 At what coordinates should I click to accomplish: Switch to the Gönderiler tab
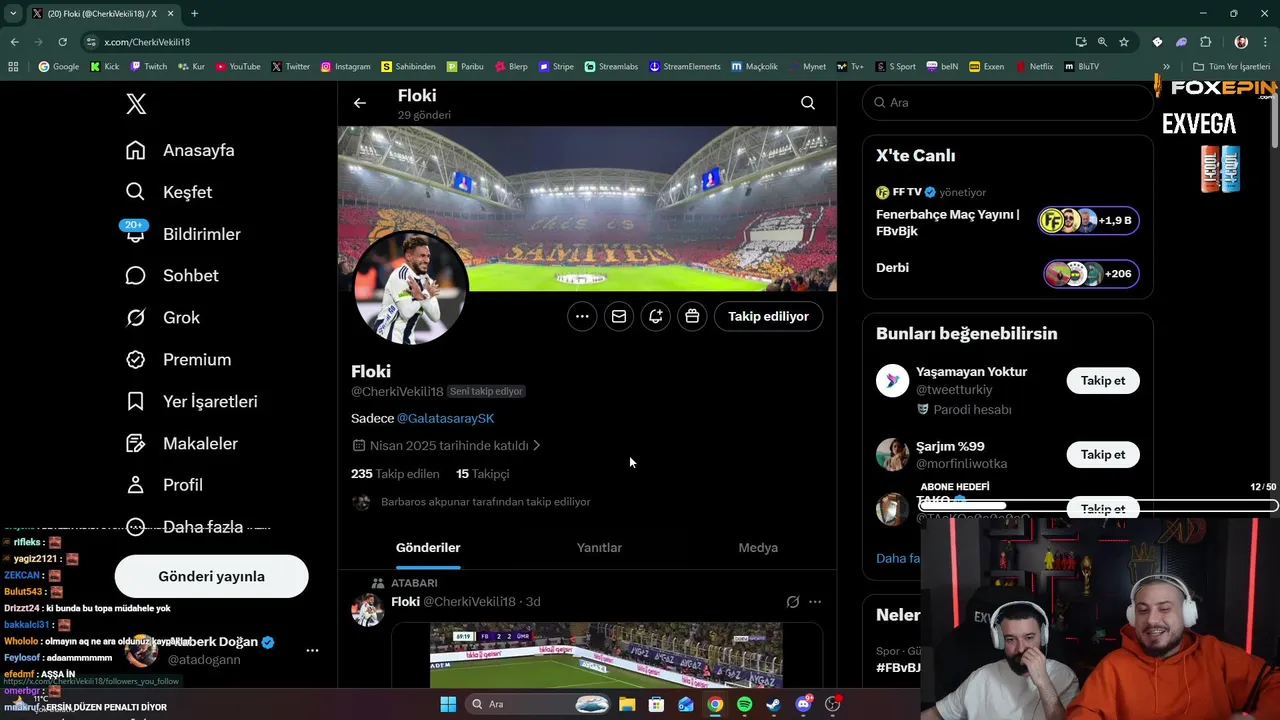click(428, 548)
